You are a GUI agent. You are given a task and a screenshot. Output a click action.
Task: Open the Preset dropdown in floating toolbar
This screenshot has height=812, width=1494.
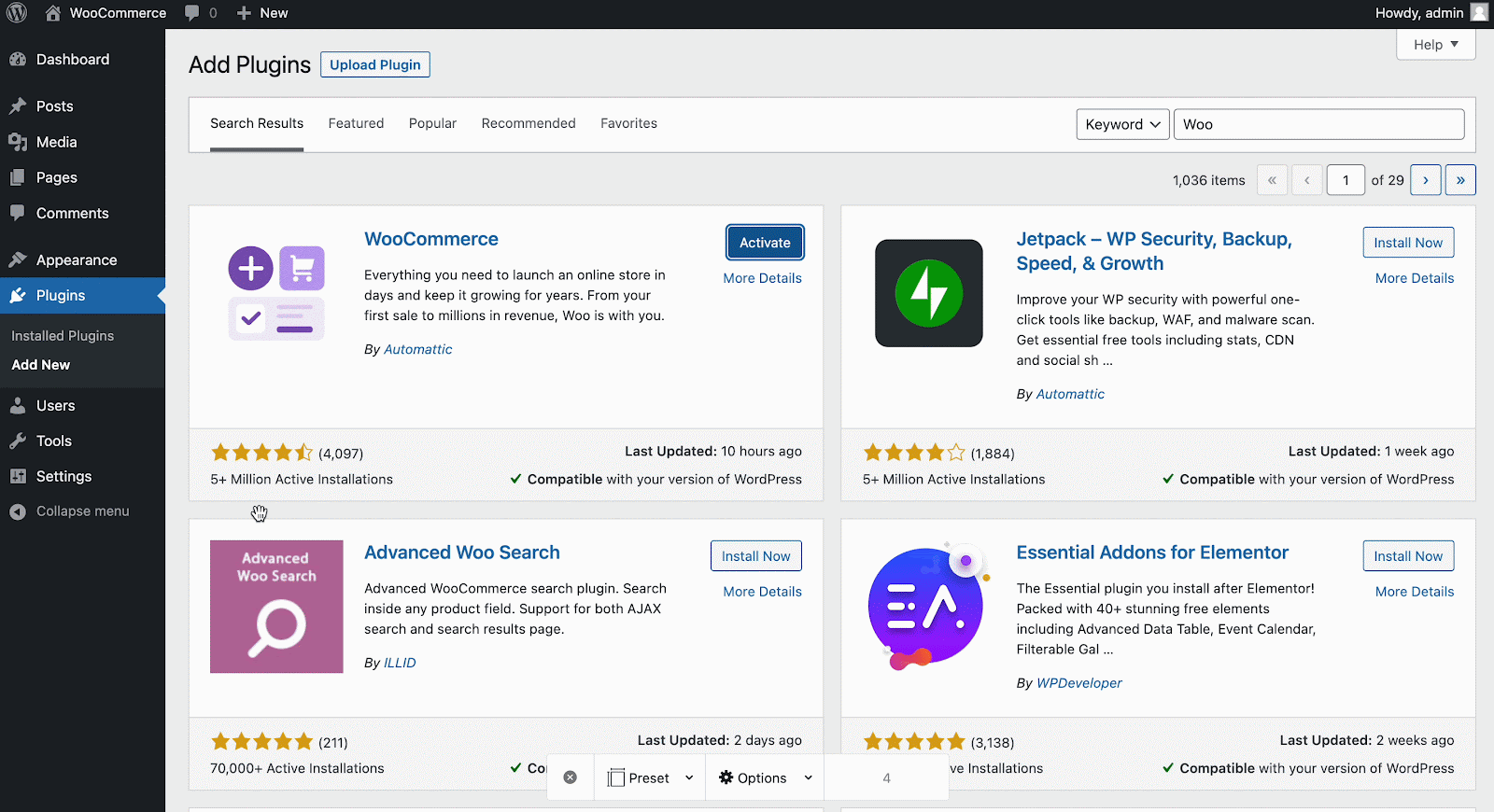click(651, 777)
